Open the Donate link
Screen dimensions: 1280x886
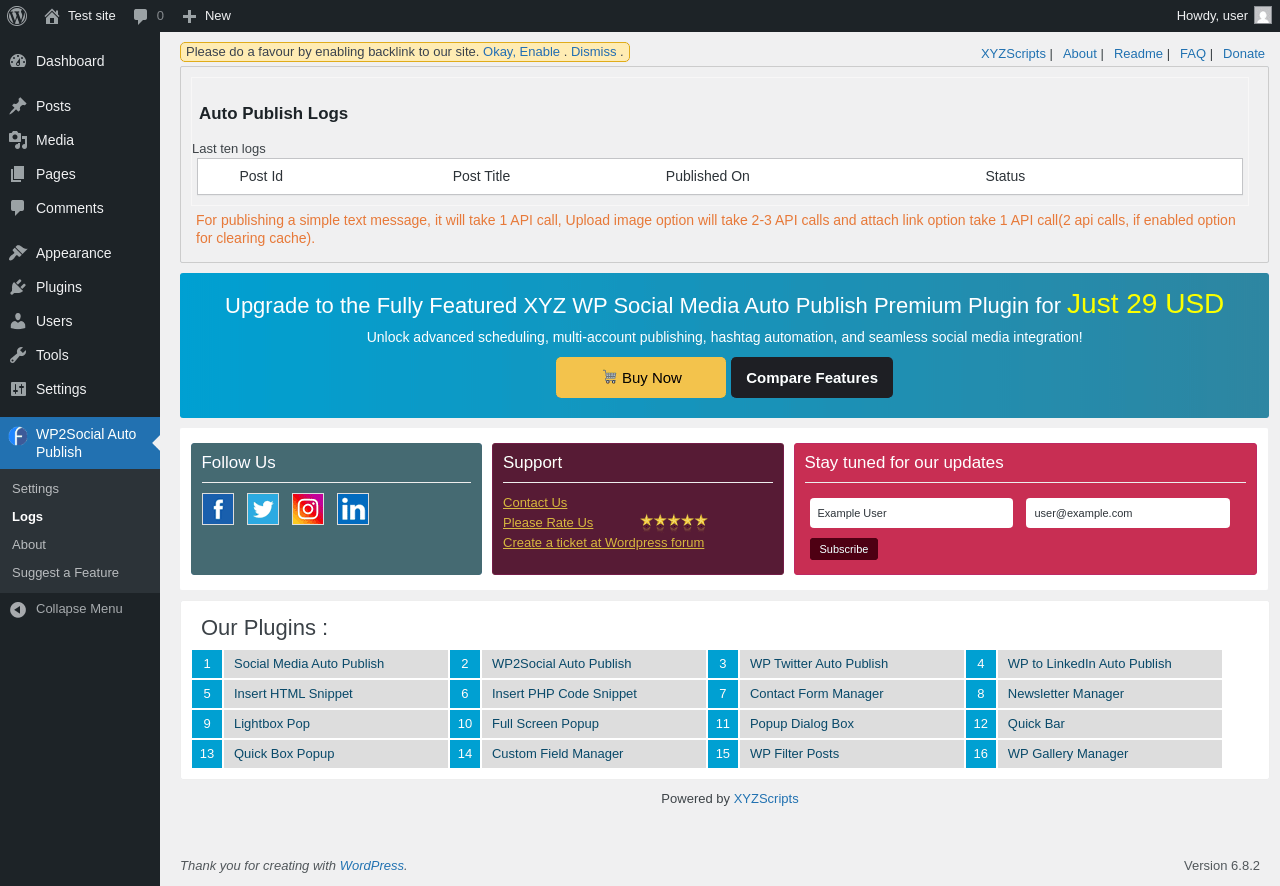click(1244, 54)
